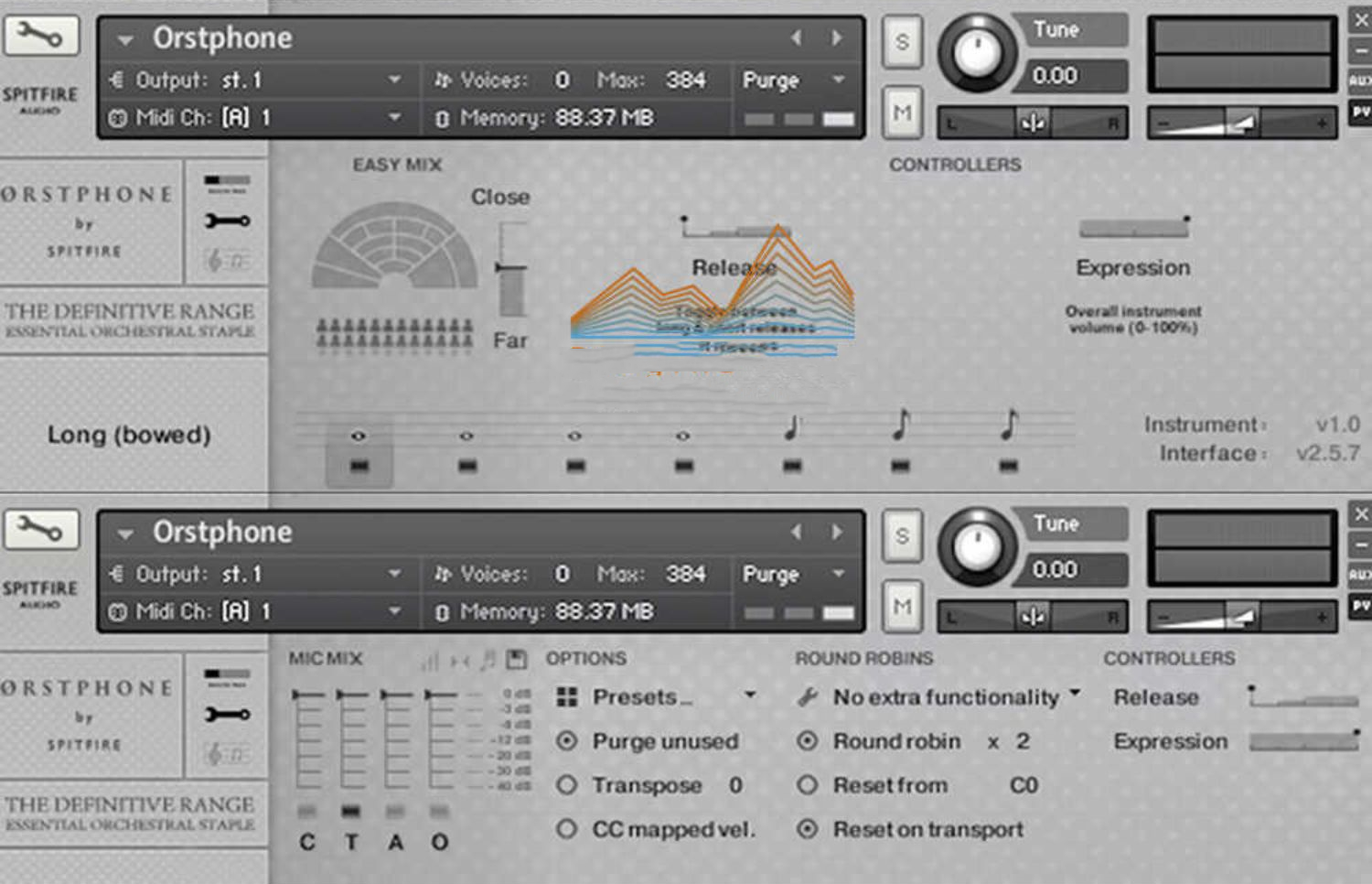1372x884 pixels.
Task: Mute the lower Orstphone instrument
Action: [902, 606]
